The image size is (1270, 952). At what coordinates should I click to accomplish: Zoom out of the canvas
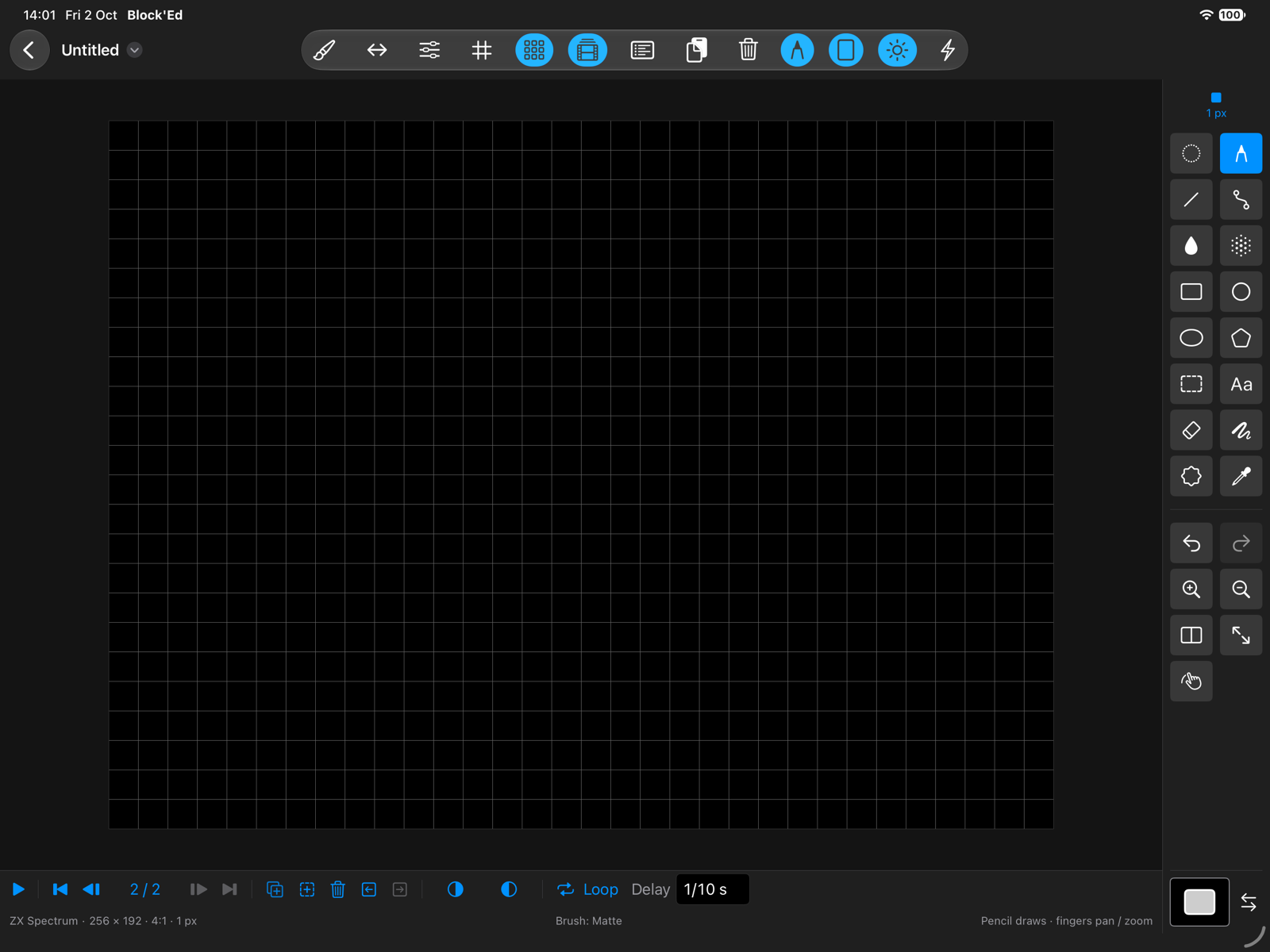tap(1241, 589)
